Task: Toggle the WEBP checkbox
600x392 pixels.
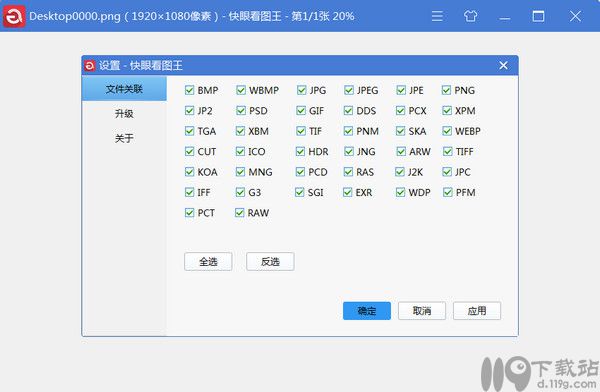Action: tap(447, 131)
